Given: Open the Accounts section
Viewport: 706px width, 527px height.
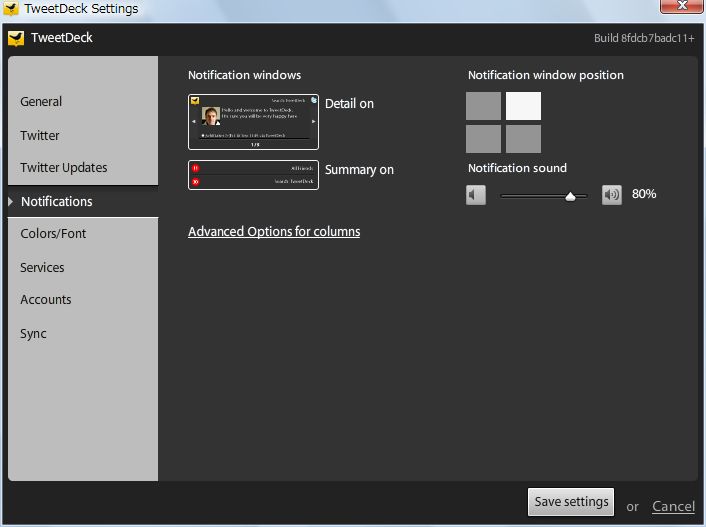Looking at the screenshot, I should [45, 300].
